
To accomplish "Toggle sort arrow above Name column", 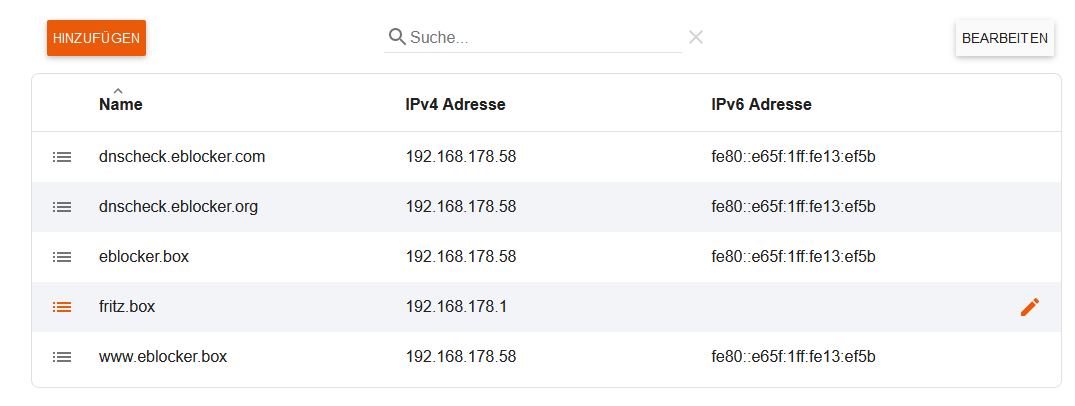I will (118, 91).
